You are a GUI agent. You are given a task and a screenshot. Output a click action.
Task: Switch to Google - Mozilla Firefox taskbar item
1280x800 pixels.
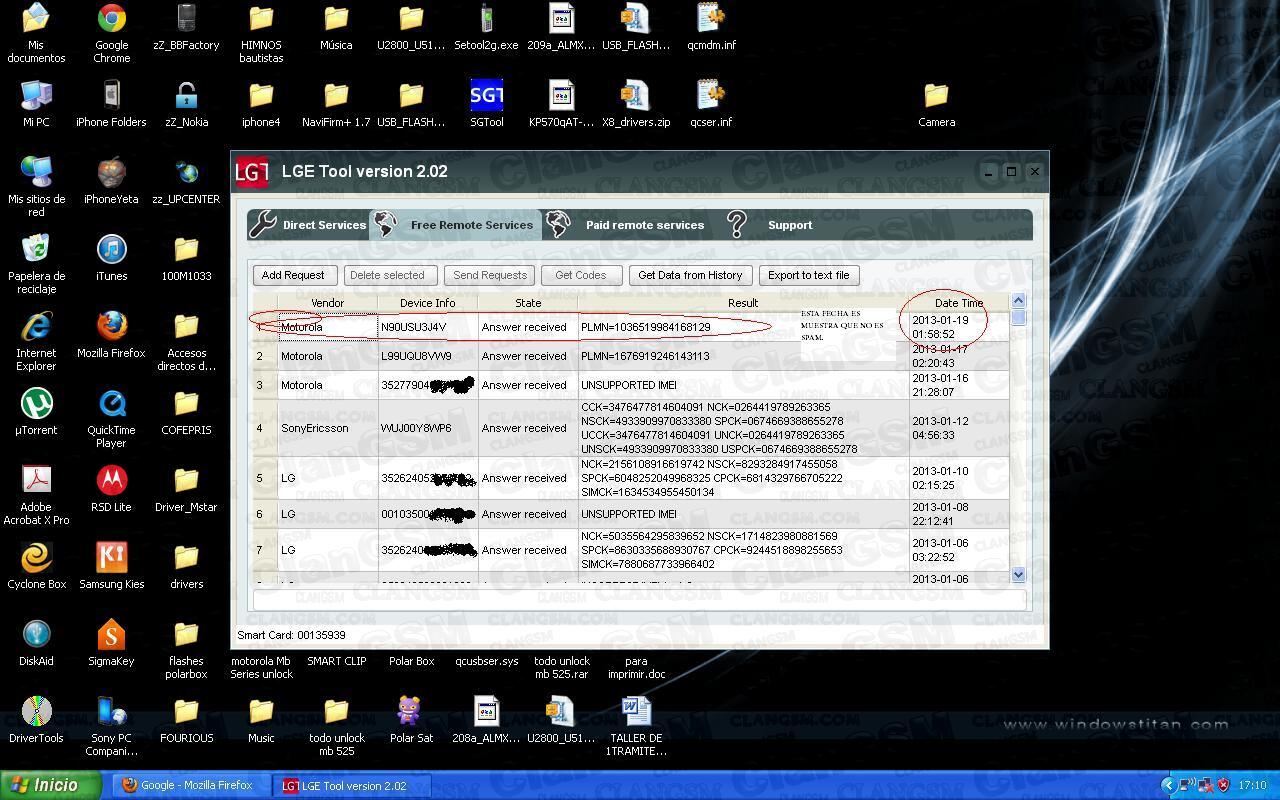point(190,785)
